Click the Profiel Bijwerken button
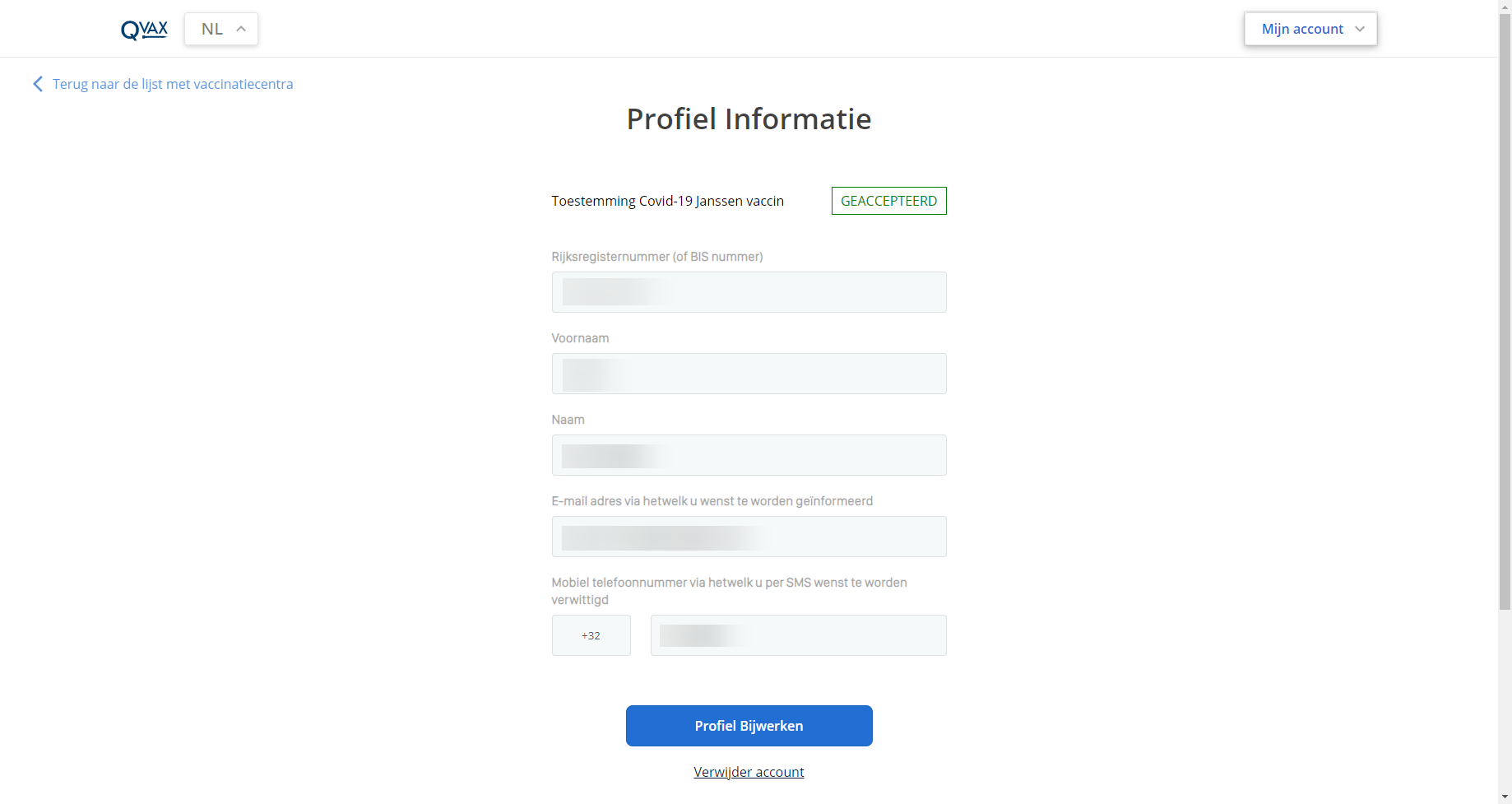 pos(749,726)
